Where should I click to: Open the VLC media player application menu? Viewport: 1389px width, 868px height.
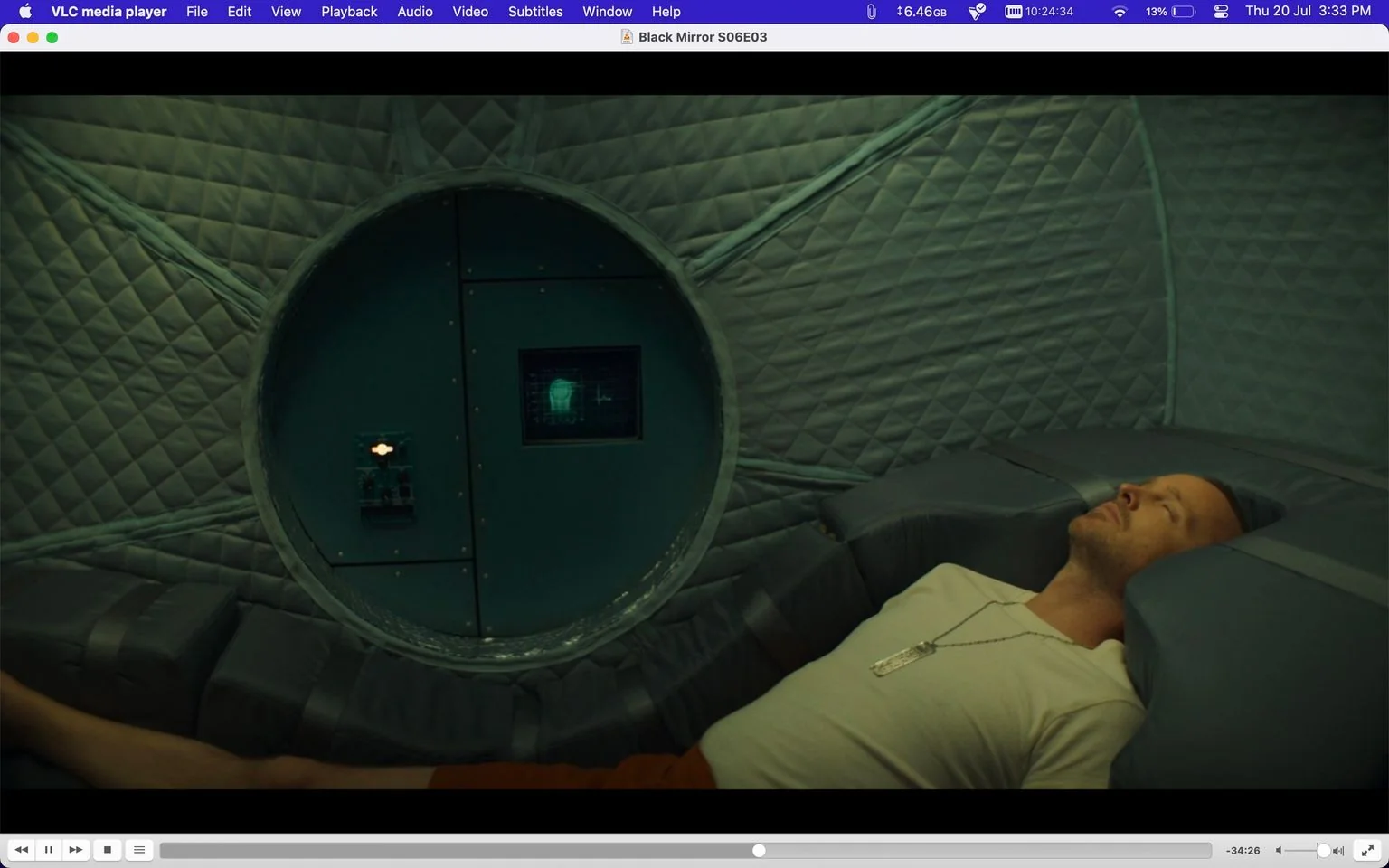point(109,12)
